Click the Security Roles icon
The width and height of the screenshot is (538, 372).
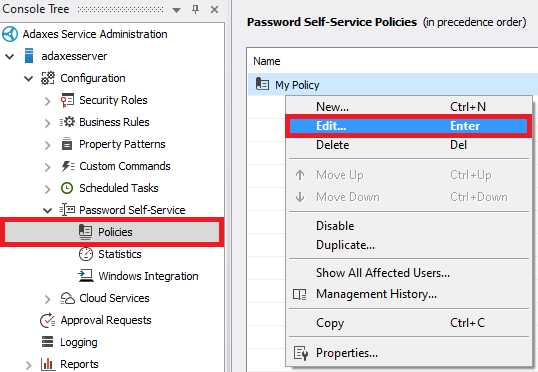click(67, 100)
